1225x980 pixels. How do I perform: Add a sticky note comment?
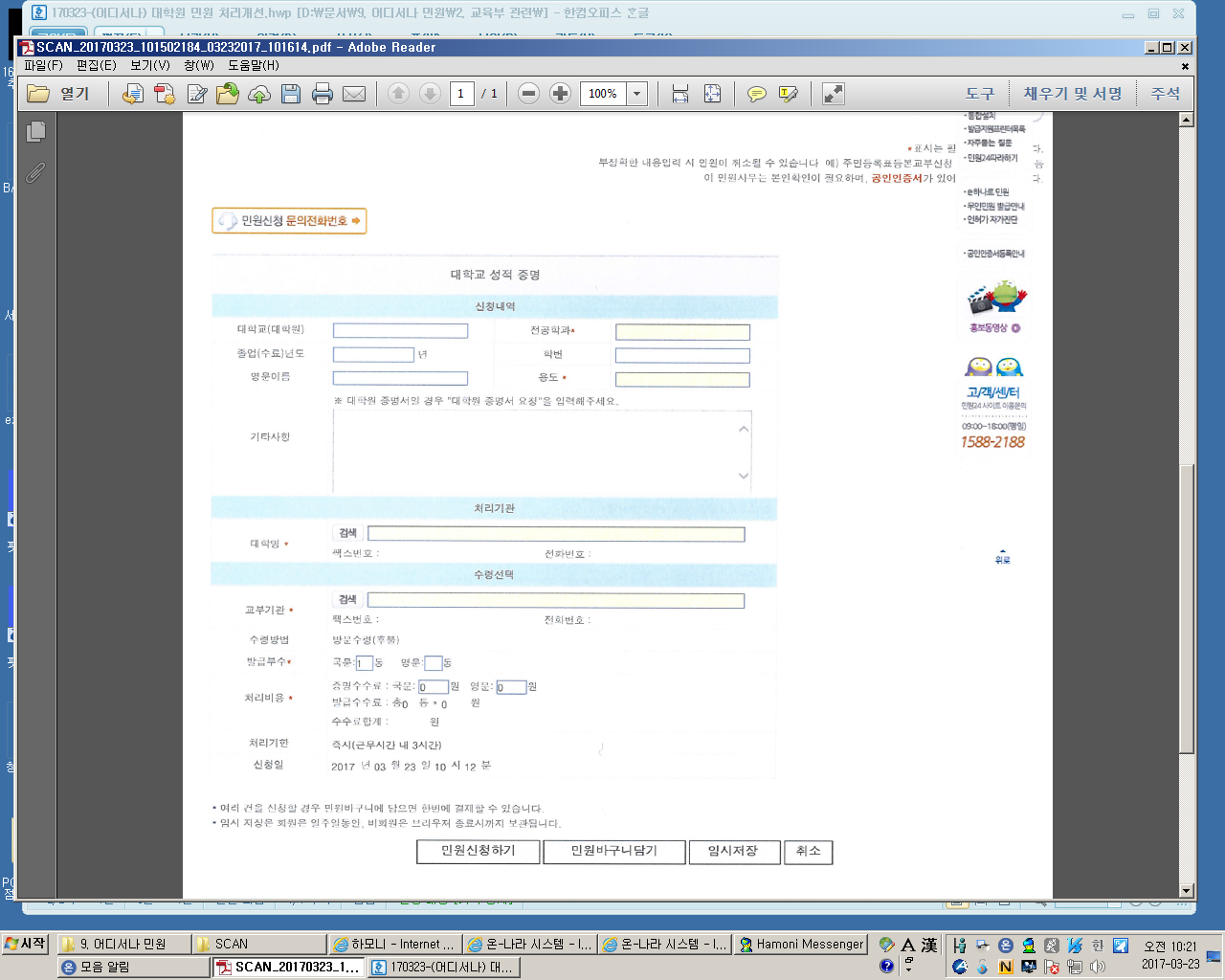point(757,94)
